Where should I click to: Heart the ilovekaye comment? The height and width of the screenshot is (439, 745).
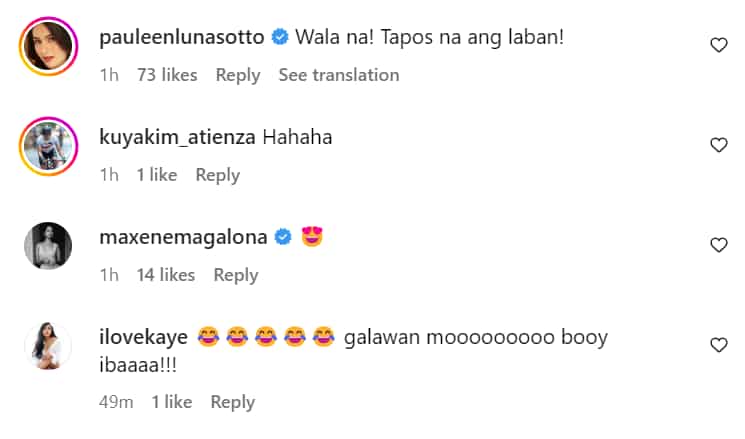(719, 344)
